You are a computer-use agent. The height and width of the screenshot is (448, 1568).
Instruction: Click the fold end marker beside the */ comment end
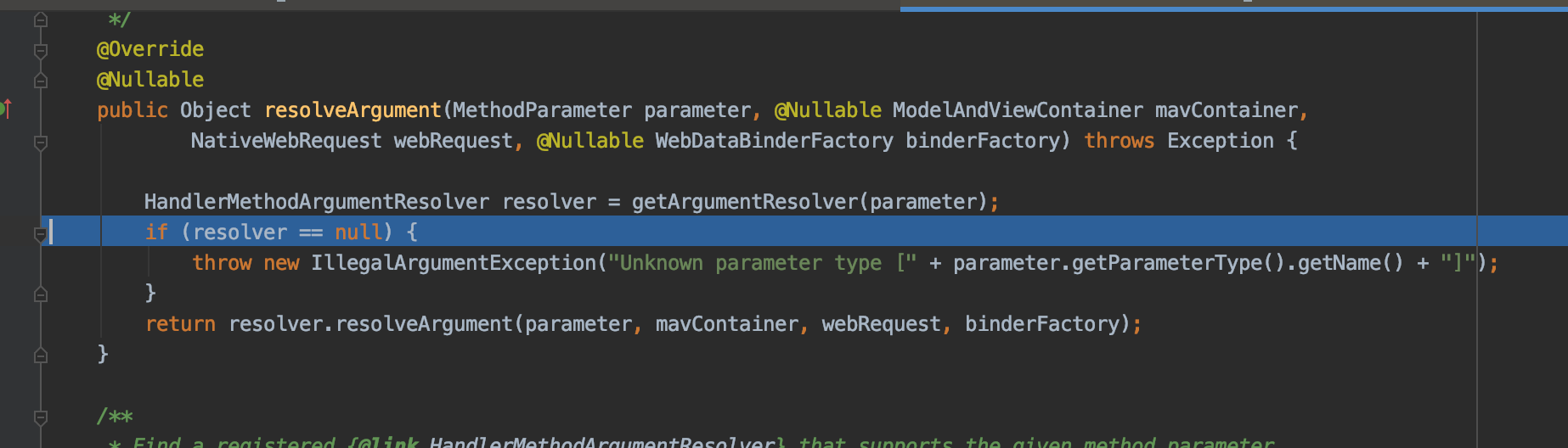coord(40,20)
